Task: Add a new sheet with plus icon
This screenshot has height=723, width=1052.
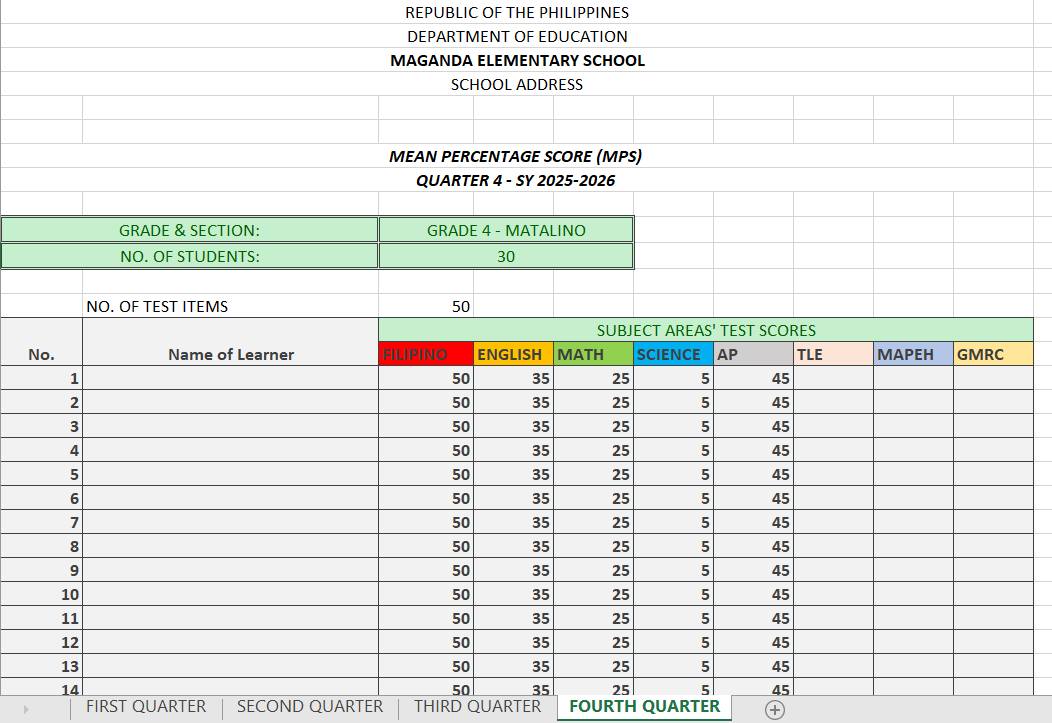Action: pos(774,710)
